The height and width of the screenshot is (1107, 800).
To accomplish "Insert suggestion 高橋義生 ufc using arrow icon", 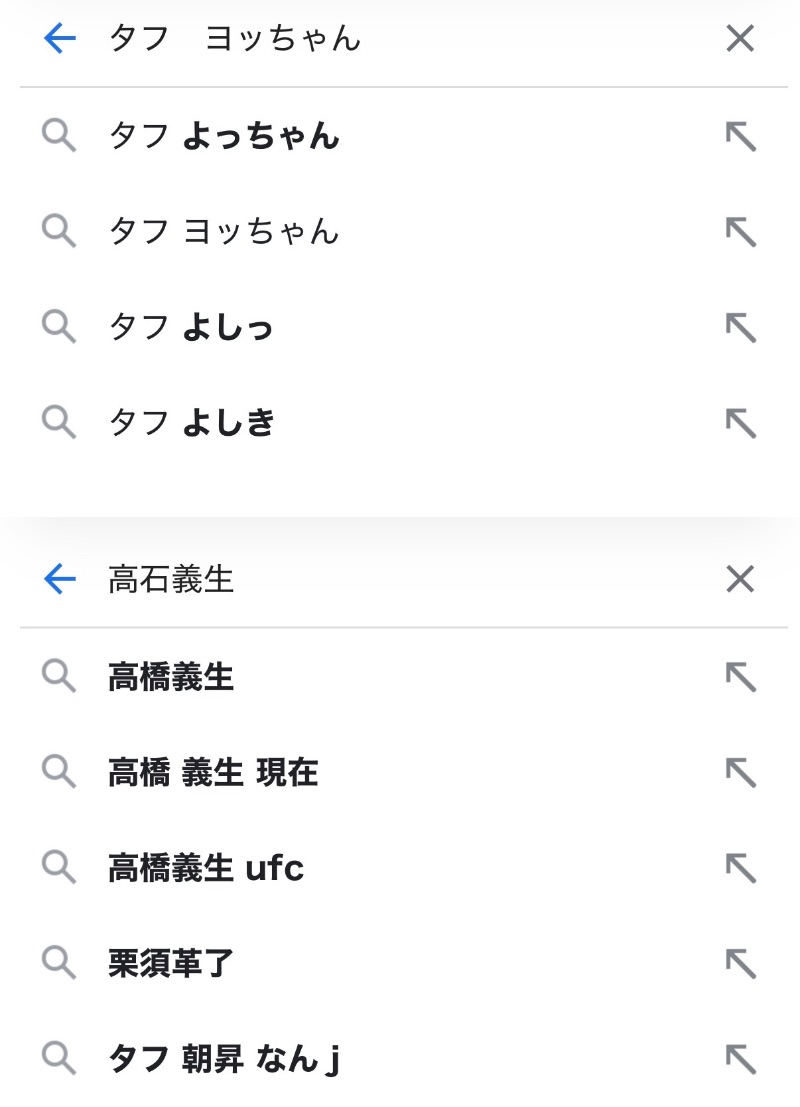I will [x=740, y=867].
